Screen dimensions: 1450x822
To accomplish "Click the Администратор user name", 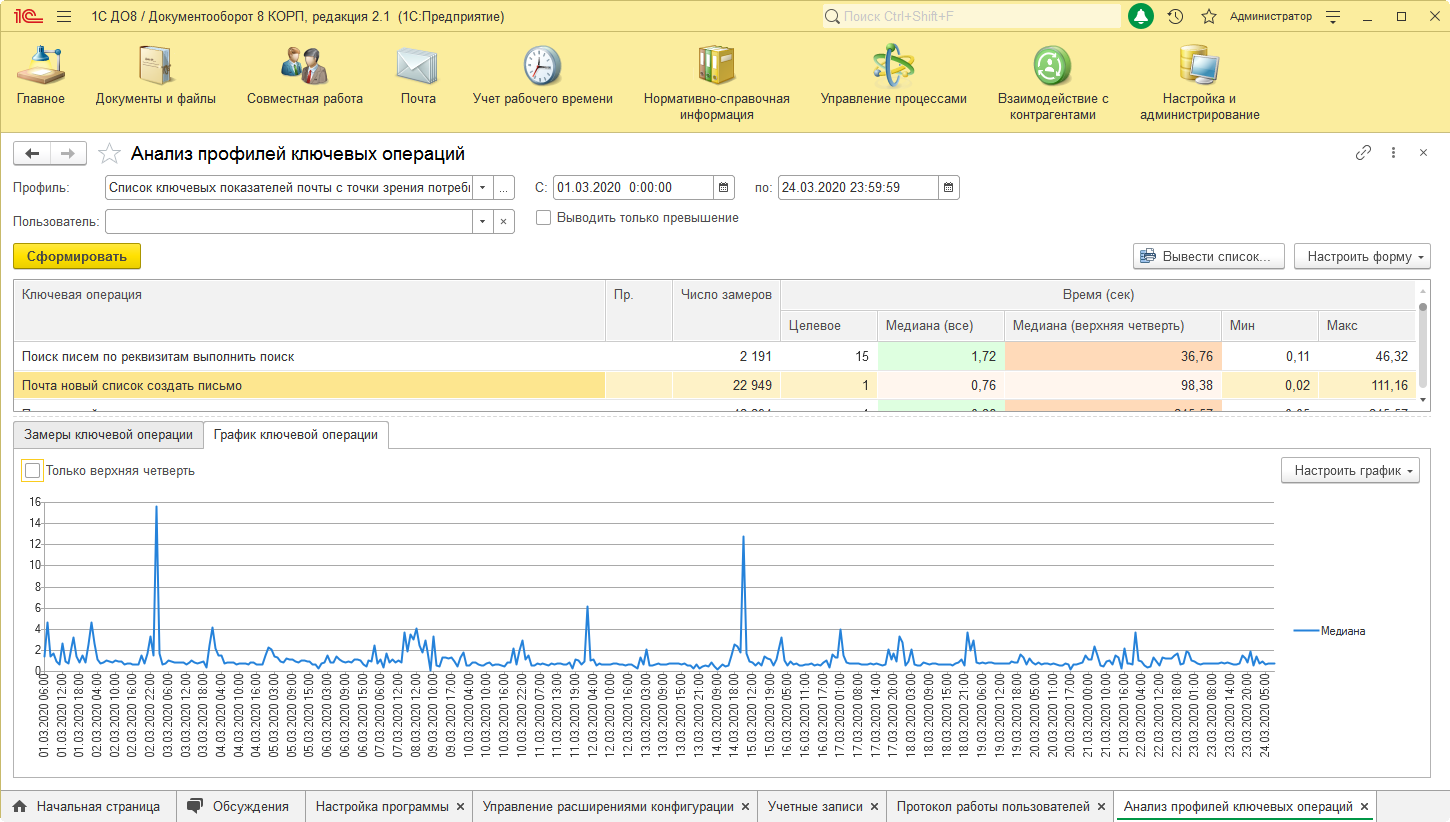I will click(1270, 16).
